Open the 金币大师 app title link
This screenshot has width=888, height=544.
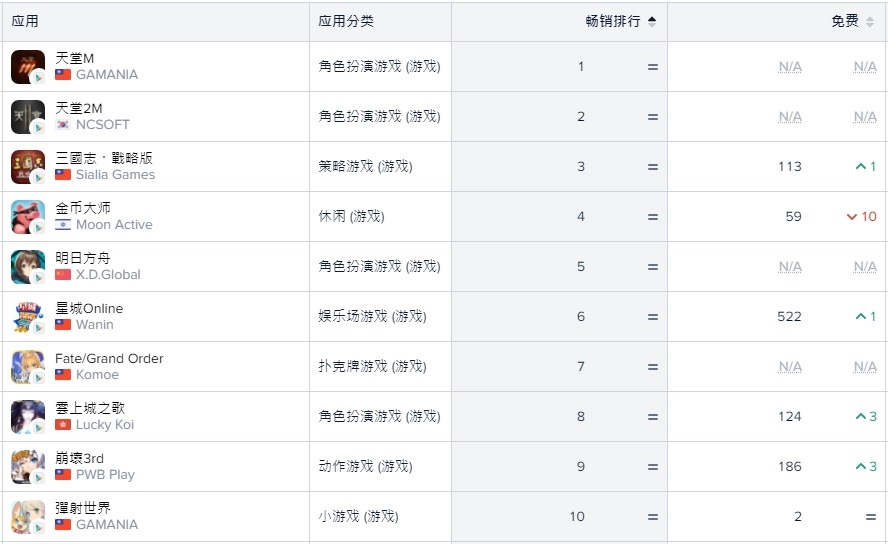pos(83,208)
